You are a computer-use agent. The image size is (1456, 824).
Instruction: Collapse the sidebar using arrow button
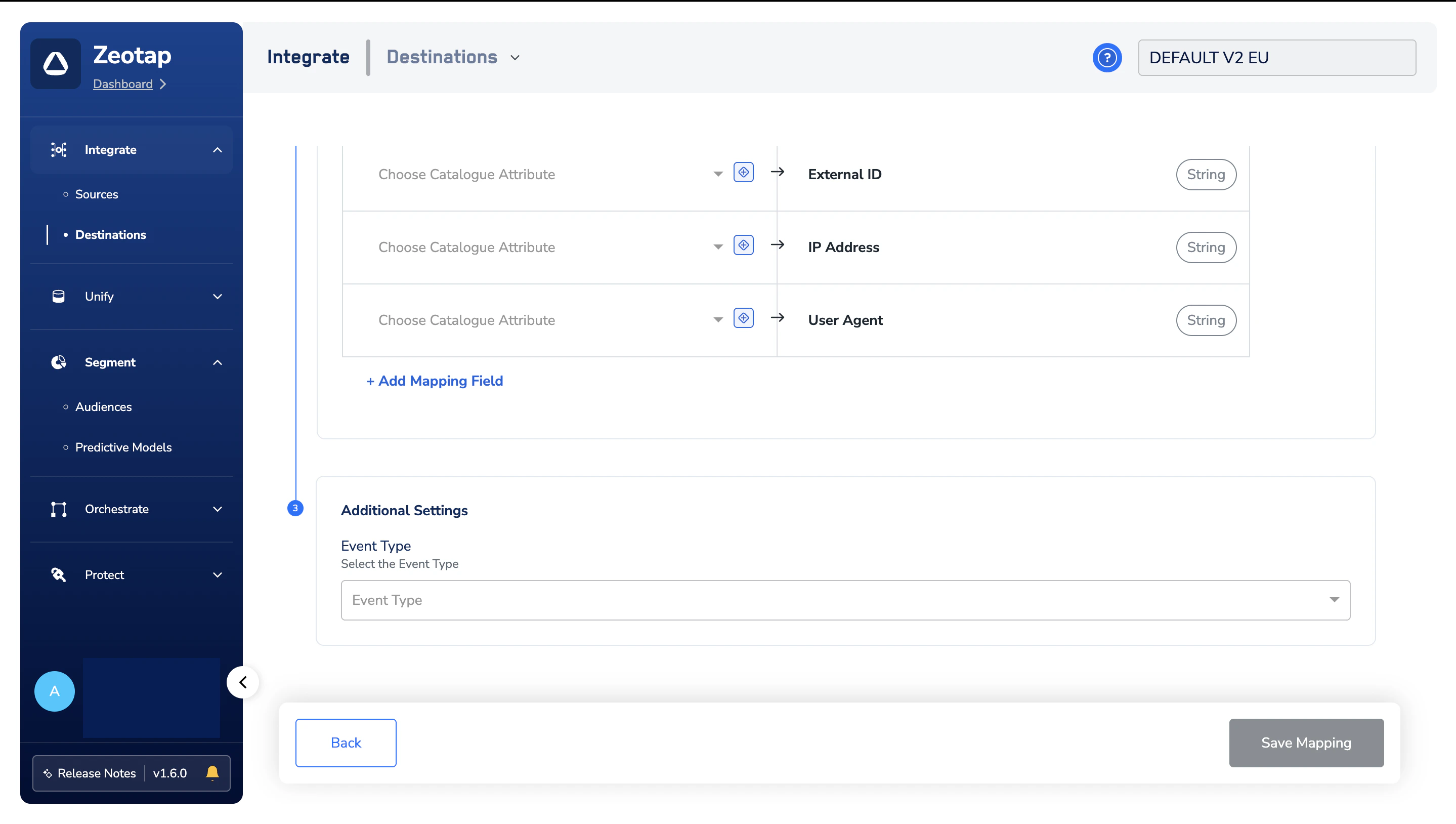pos(243,682)
